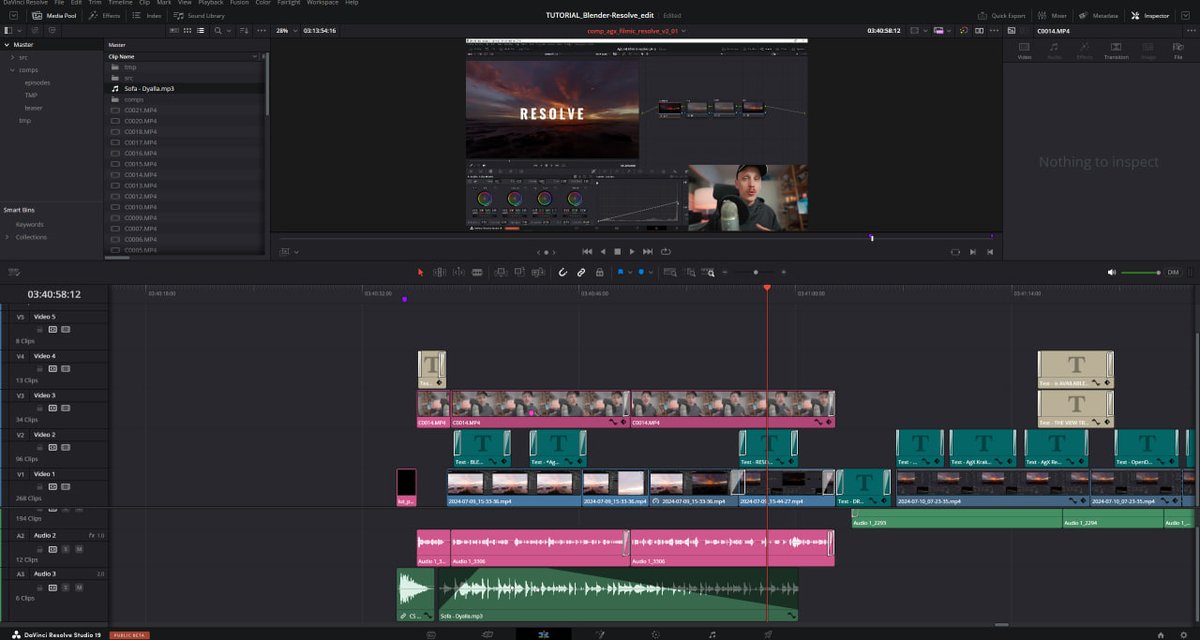
Task: Jump to first frame button
Action: pos(587,252)
